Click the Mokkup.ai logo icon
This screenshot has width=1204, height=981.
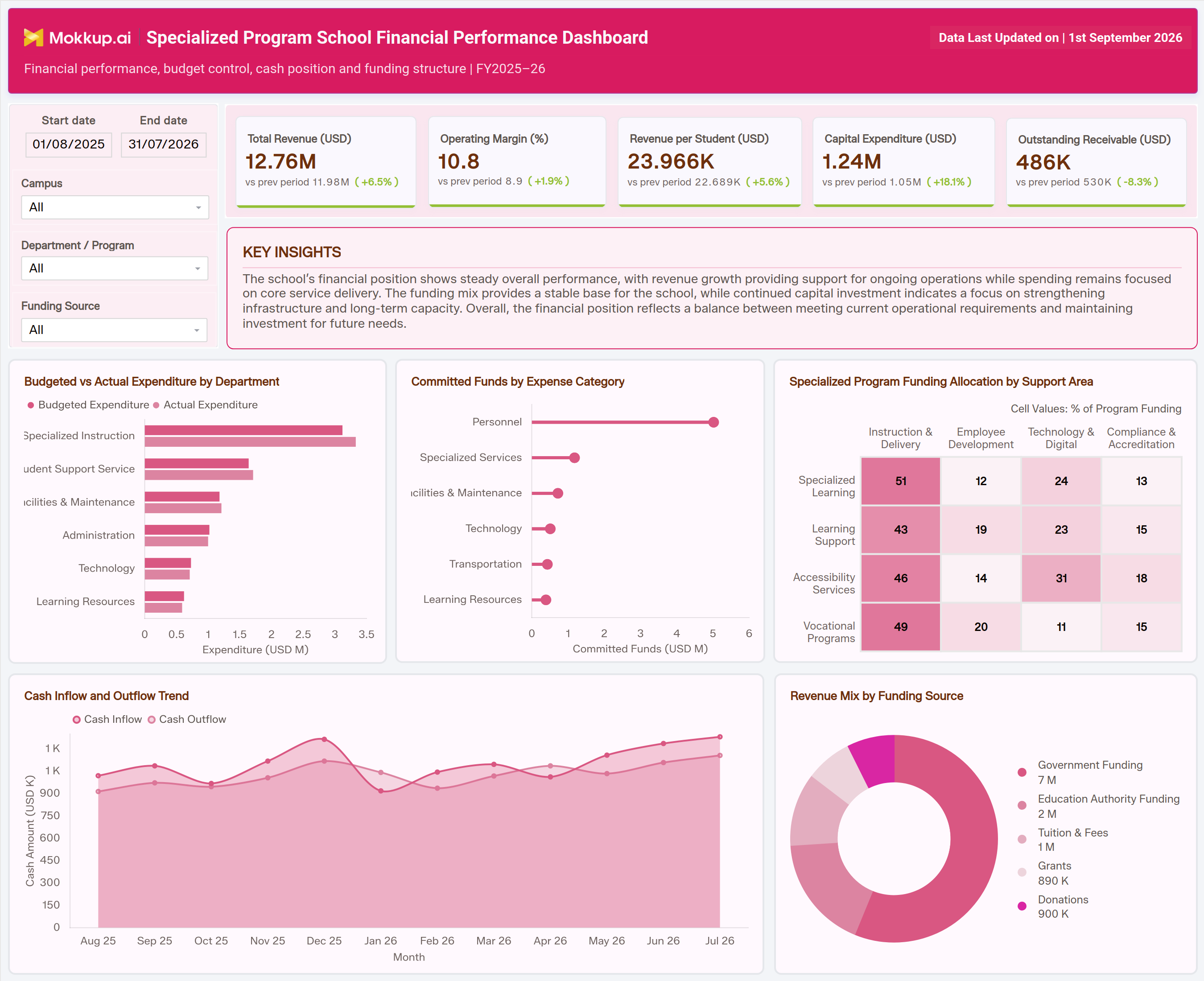33,37
